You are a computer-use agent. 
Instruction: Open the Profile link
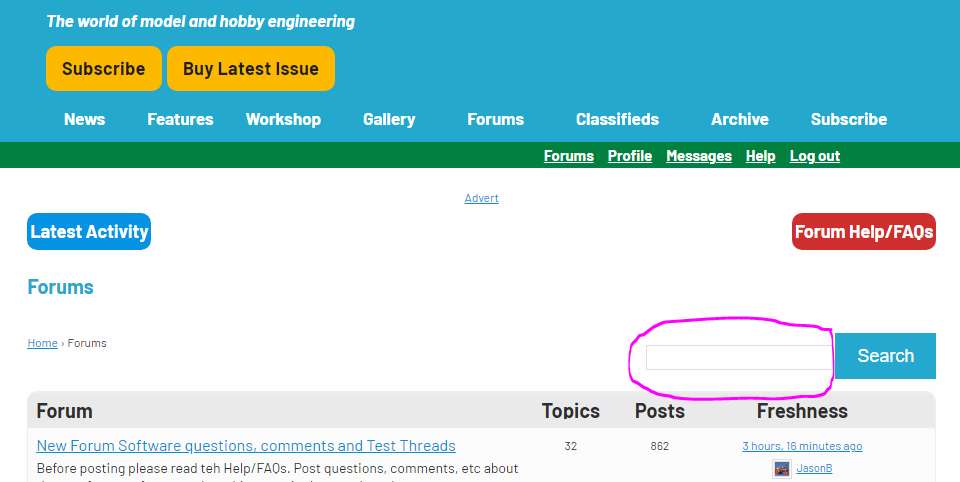tap(630, 156)
